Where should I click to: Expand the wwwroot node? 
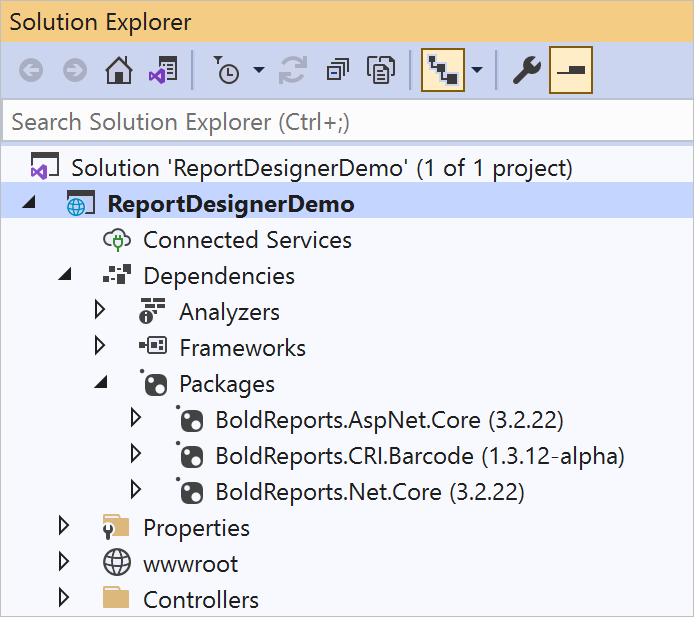(64, 562)
